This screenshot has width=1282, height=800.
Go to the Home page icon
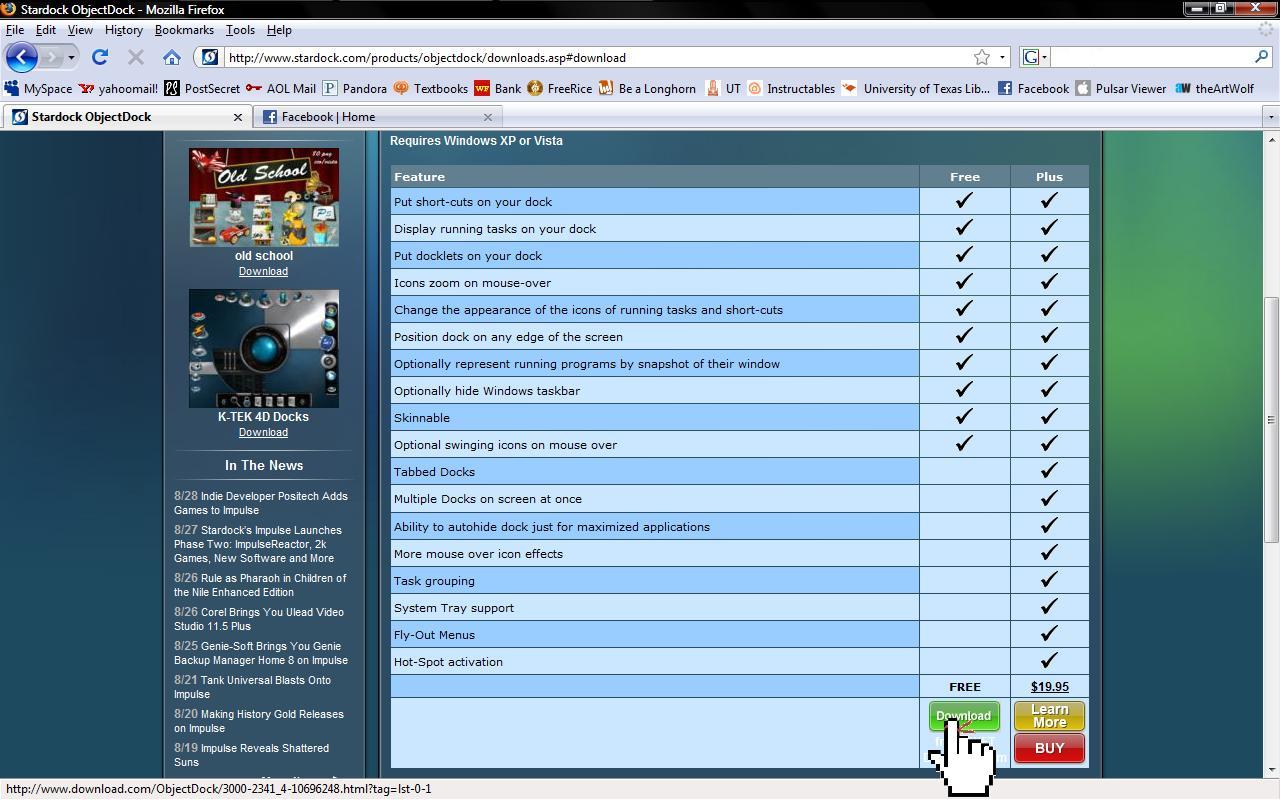click(172, 57)
